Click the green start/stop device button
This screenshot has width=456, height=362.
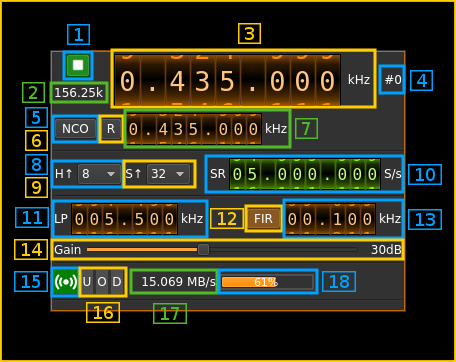coord(78,65)
